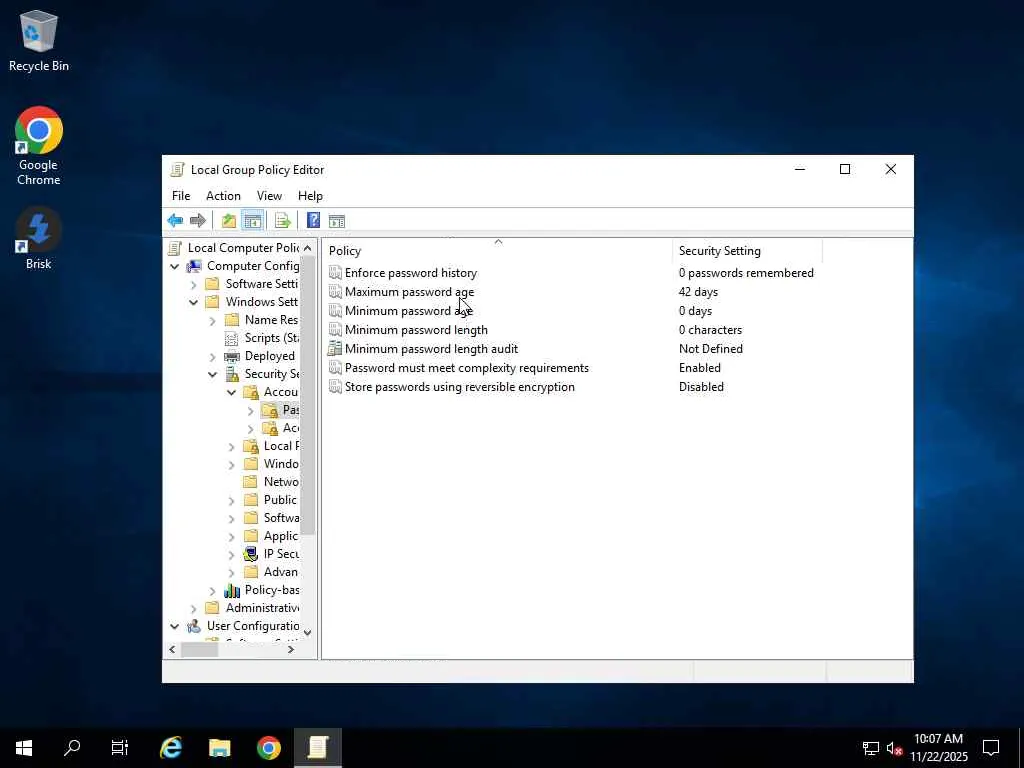Collapse the Security Settings node
Screen dimensions: 1024x768
pyautogui.click(x=212, y=374)
